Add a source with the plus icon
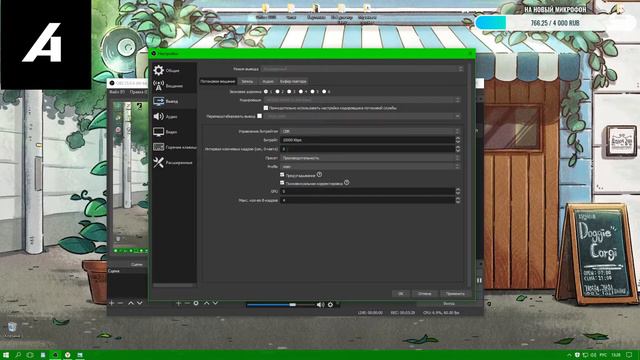 point(178,303)
